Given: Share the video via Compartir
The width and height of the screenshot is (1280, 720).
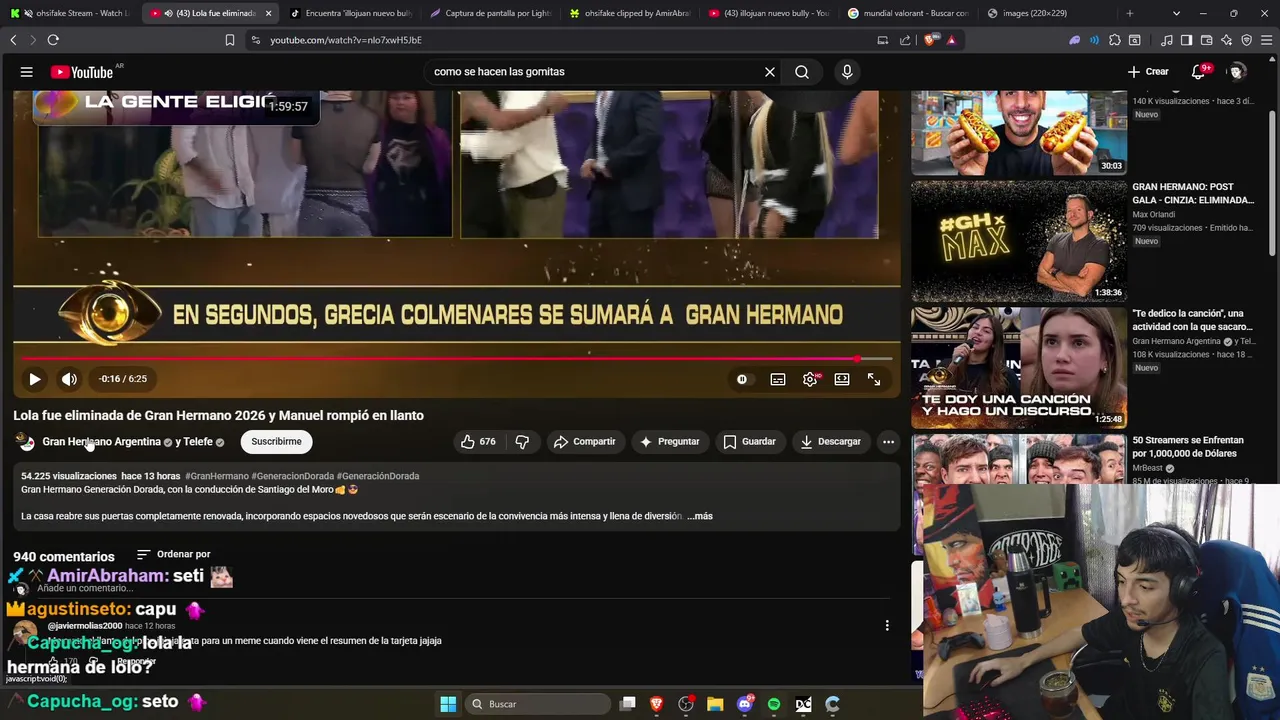Looking at the screenshot, I should tap(585, 441).
